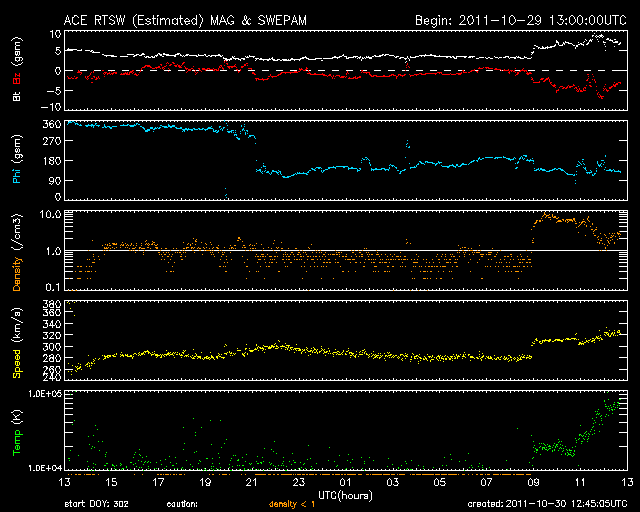Click the '270' tick on Phi axis
This screenshot has height=512, width=640.
tap(52, 141)
